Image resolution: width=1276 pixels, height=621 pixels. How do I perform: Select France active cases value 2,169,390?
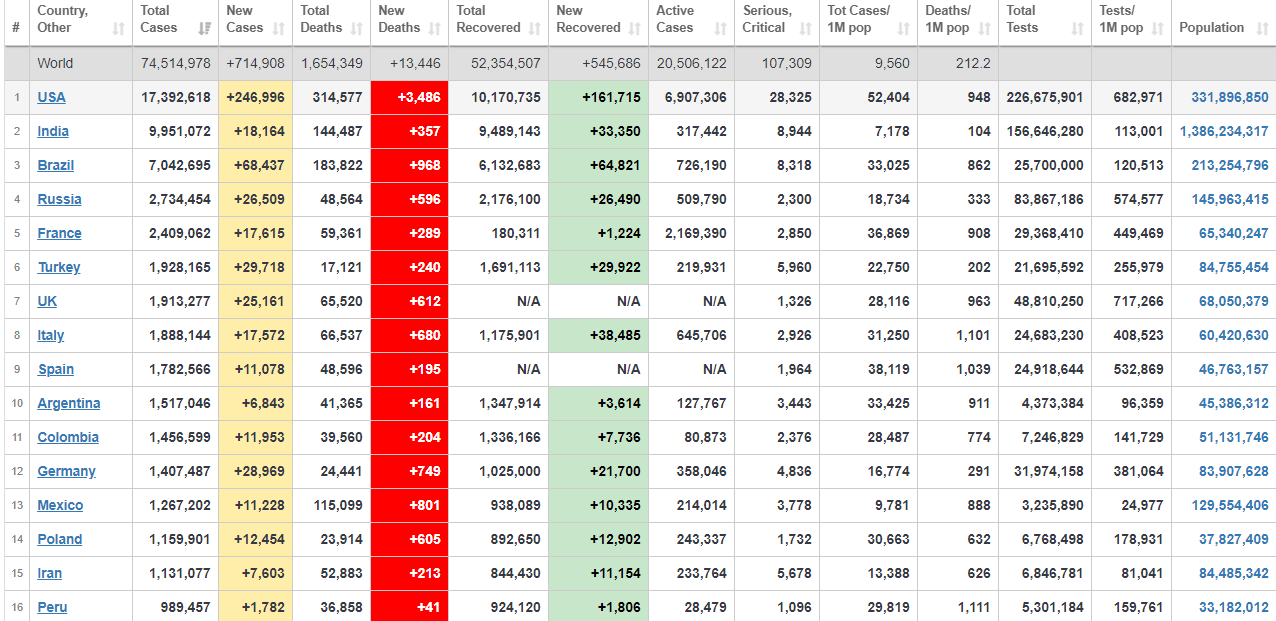(x=696, y=233)
